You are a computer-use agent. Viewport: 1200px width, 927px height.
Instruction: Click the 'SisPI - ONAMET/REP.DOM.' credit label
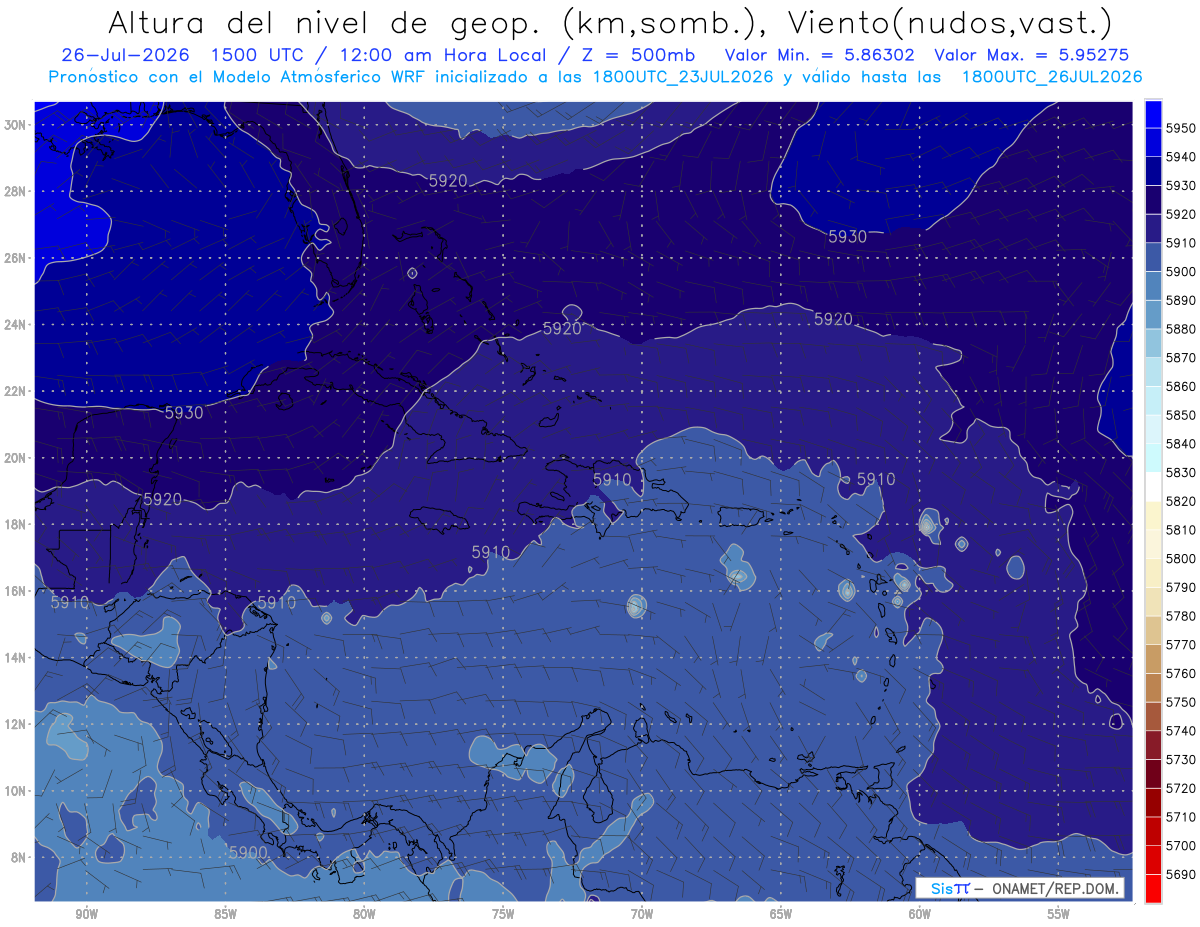pyautogui.click(x=1021, y=888)
